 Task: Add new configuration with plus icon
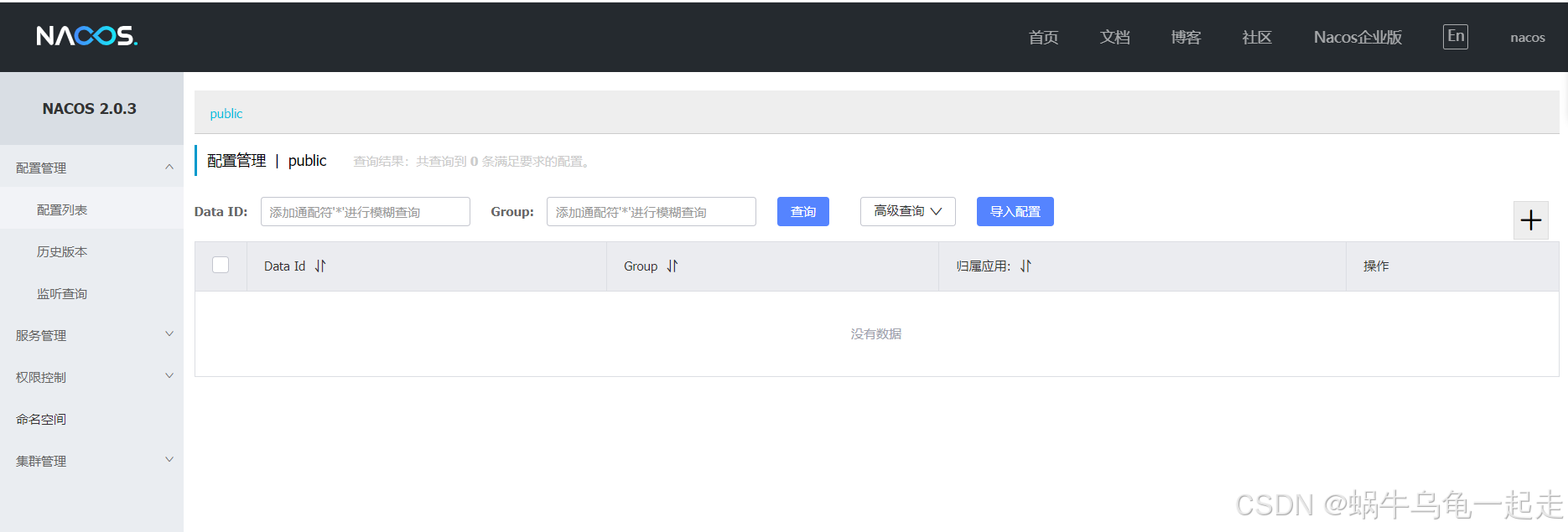tap(1531, 220)
